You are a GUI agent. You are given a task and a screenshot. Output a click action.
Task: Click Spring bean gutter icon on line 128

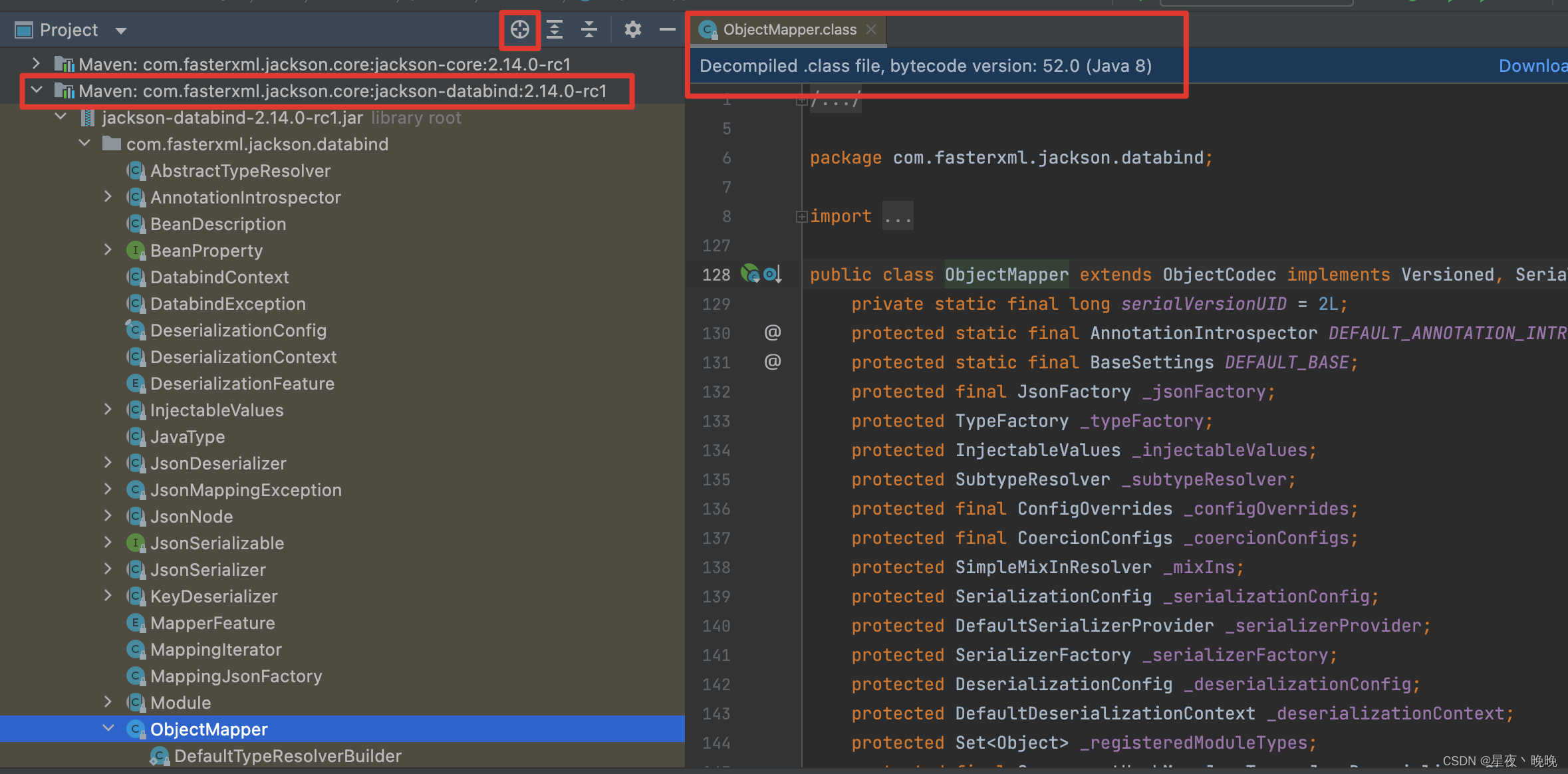[751, 274]
